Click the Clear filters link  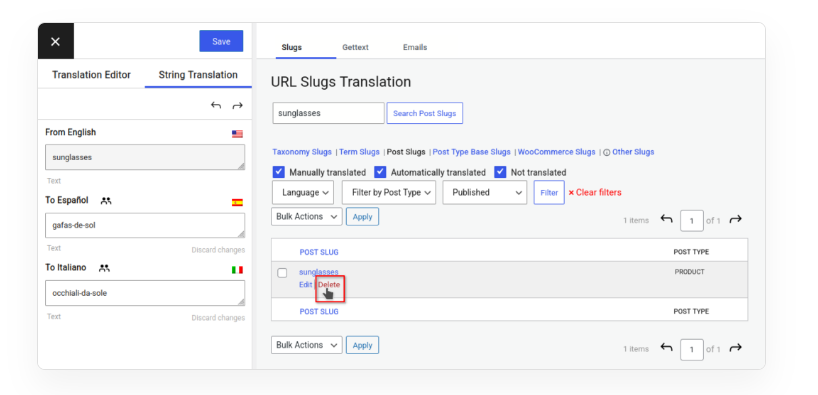click(x=595, y=193)
